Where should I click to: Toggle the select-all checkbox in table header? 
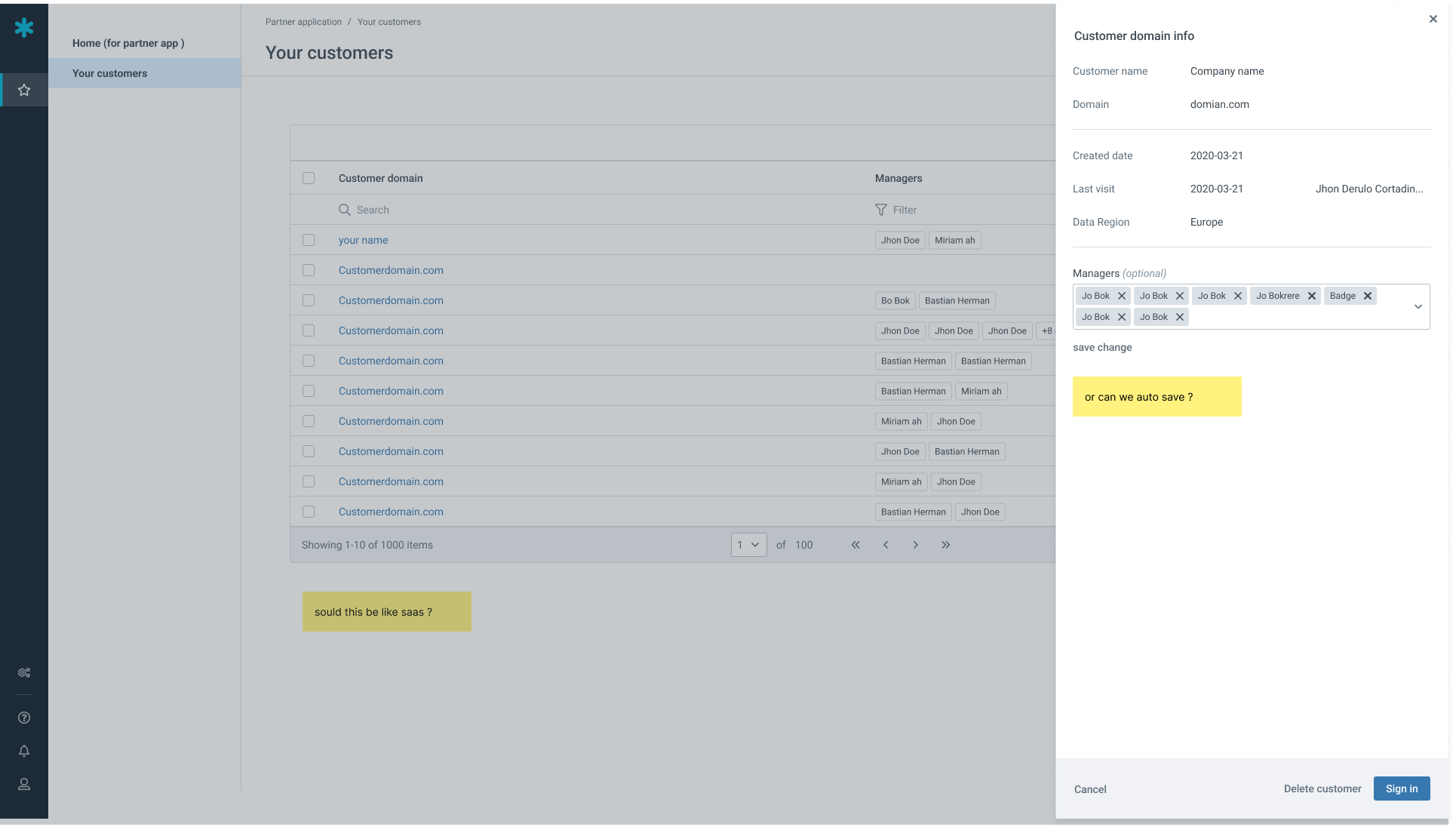pos(309,178)
